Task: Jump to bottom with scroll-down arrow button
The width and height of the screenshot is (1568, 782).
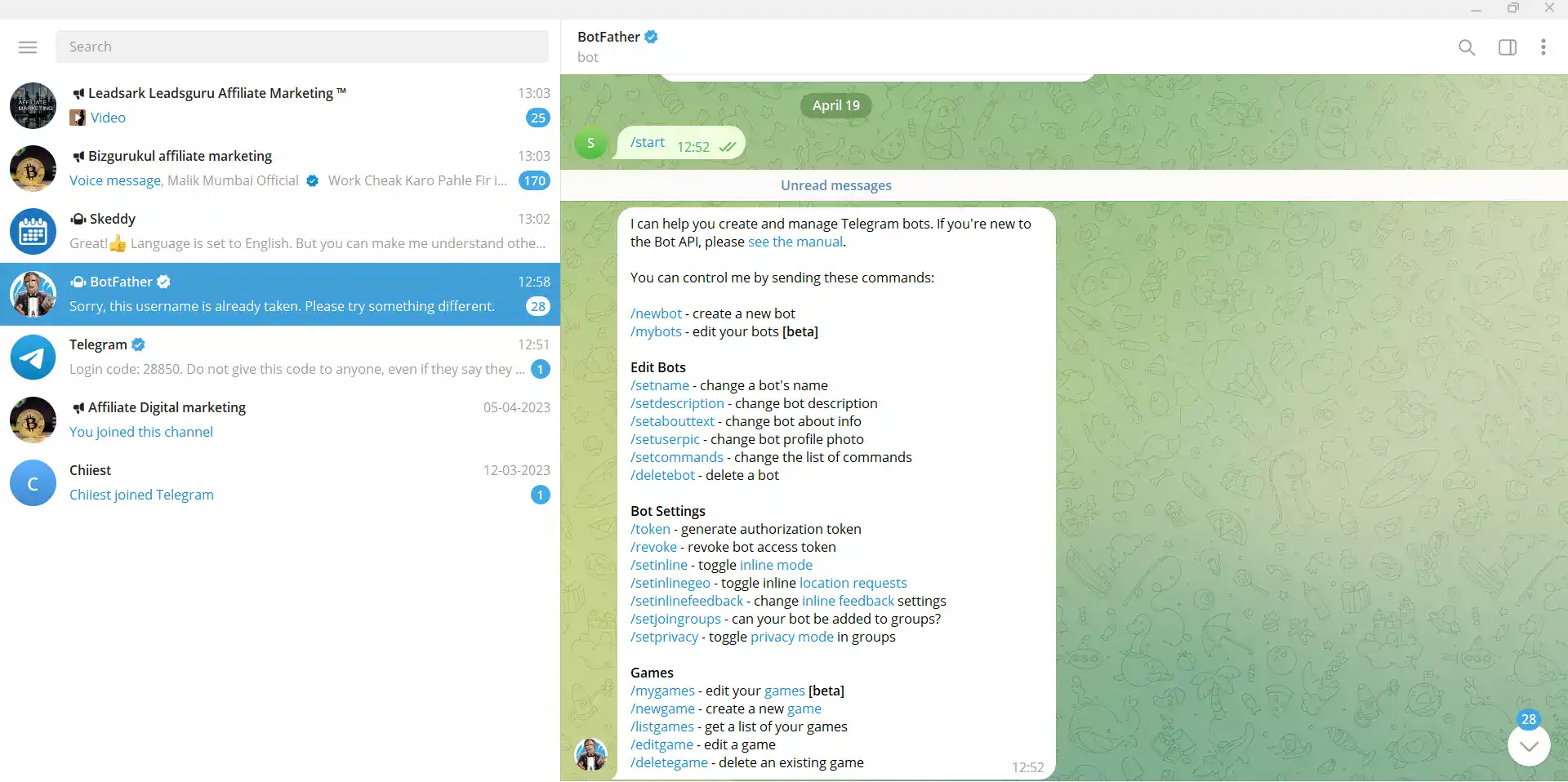Action: 1529,745
